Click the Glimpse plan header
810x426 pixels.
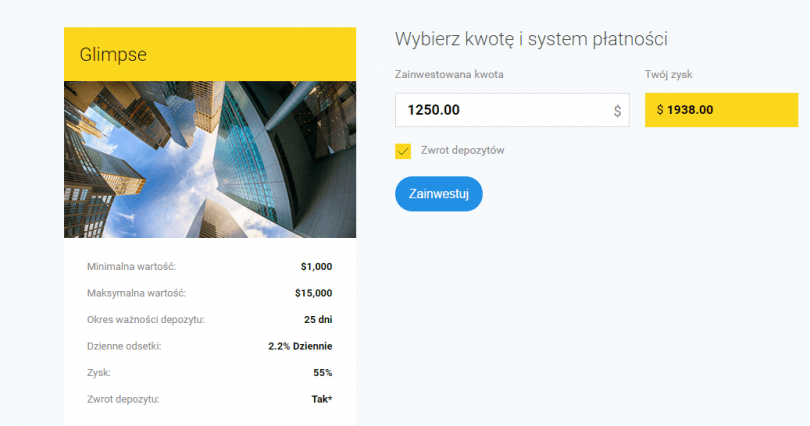pos(210,54)
